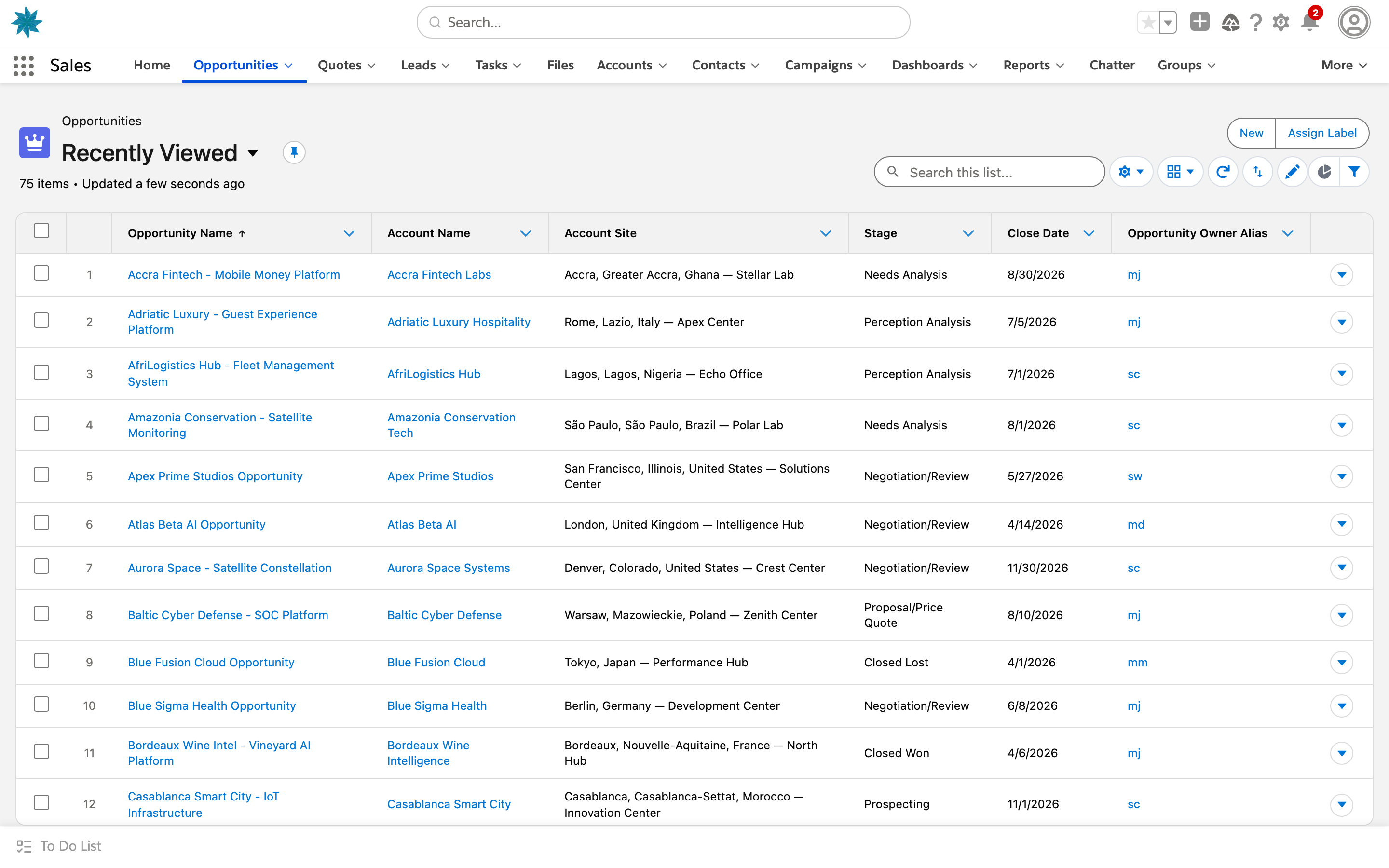The image size is (1389, 868).
Task: Show the charts panel icon
Action: point(1324,172)
